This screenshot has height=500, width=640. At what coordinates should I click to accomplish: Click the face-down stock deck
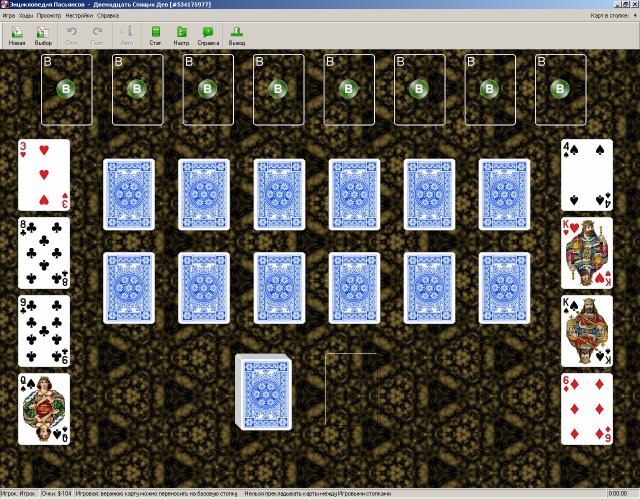point(261,390)
